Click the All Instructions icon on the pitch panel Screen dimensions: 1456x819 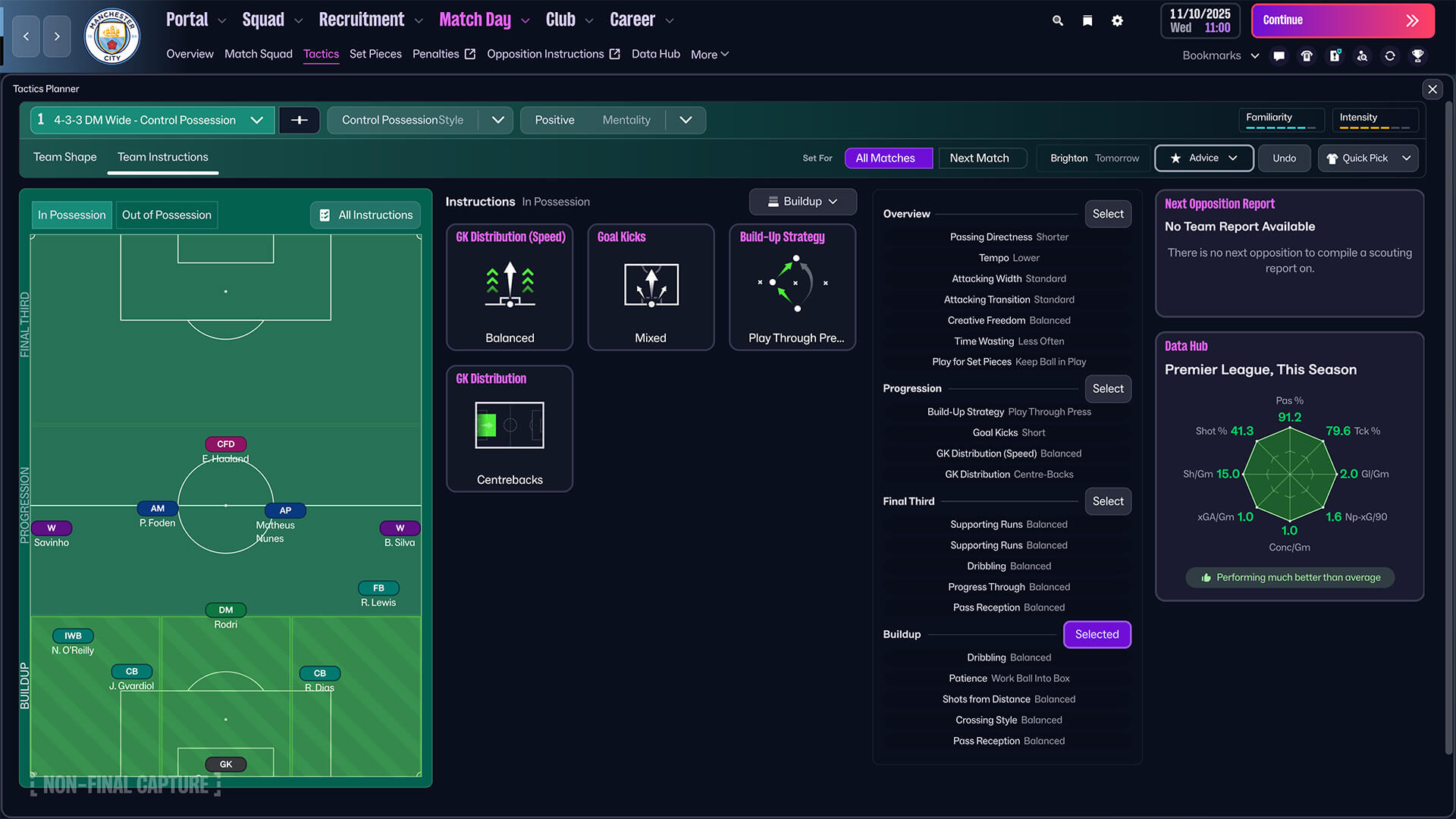click(x=325, y=215)
